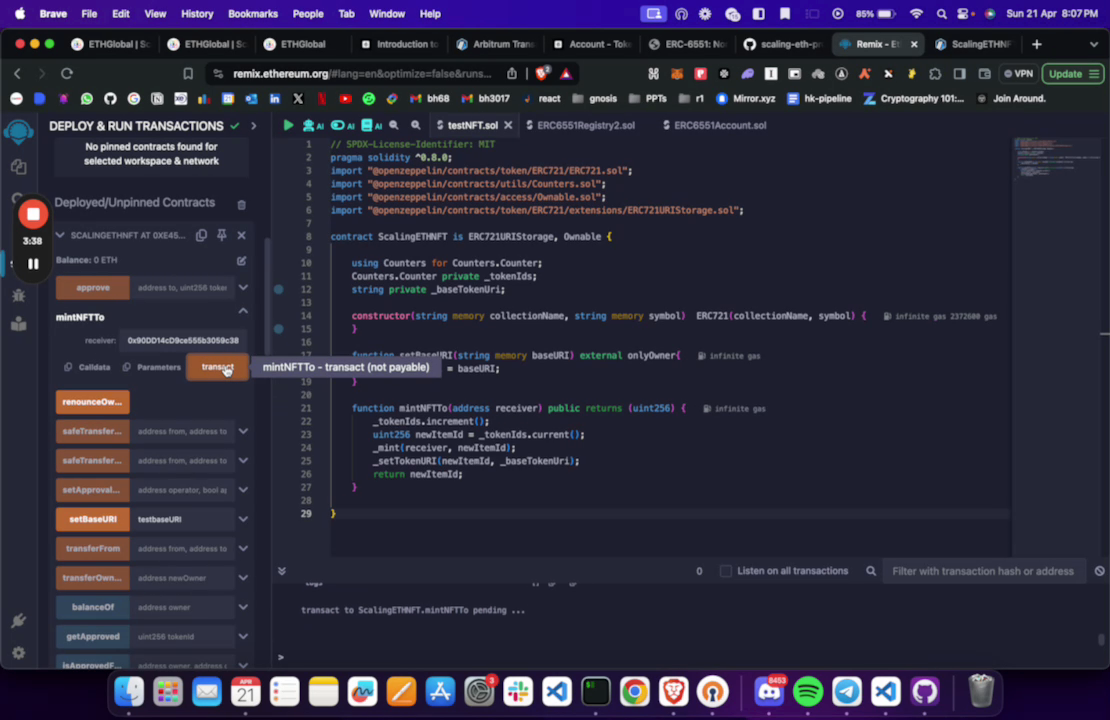This screenshot has width=1110, height=720.
Task: Open Brave Shields lion icon
Action: (543, 74)
